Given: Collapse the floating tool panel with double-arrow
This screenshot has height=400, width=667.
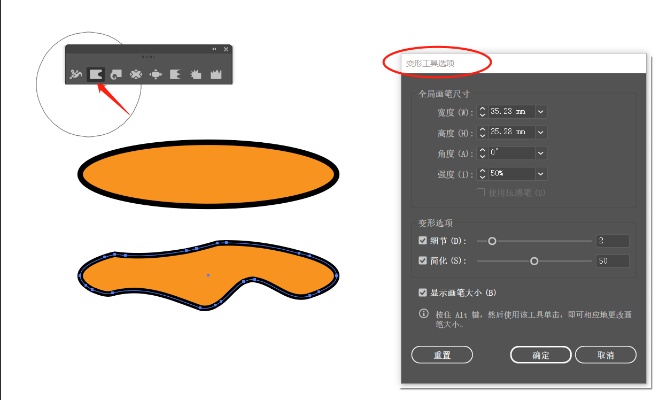Looking at the screenshot, I should (x=214, y=49).
